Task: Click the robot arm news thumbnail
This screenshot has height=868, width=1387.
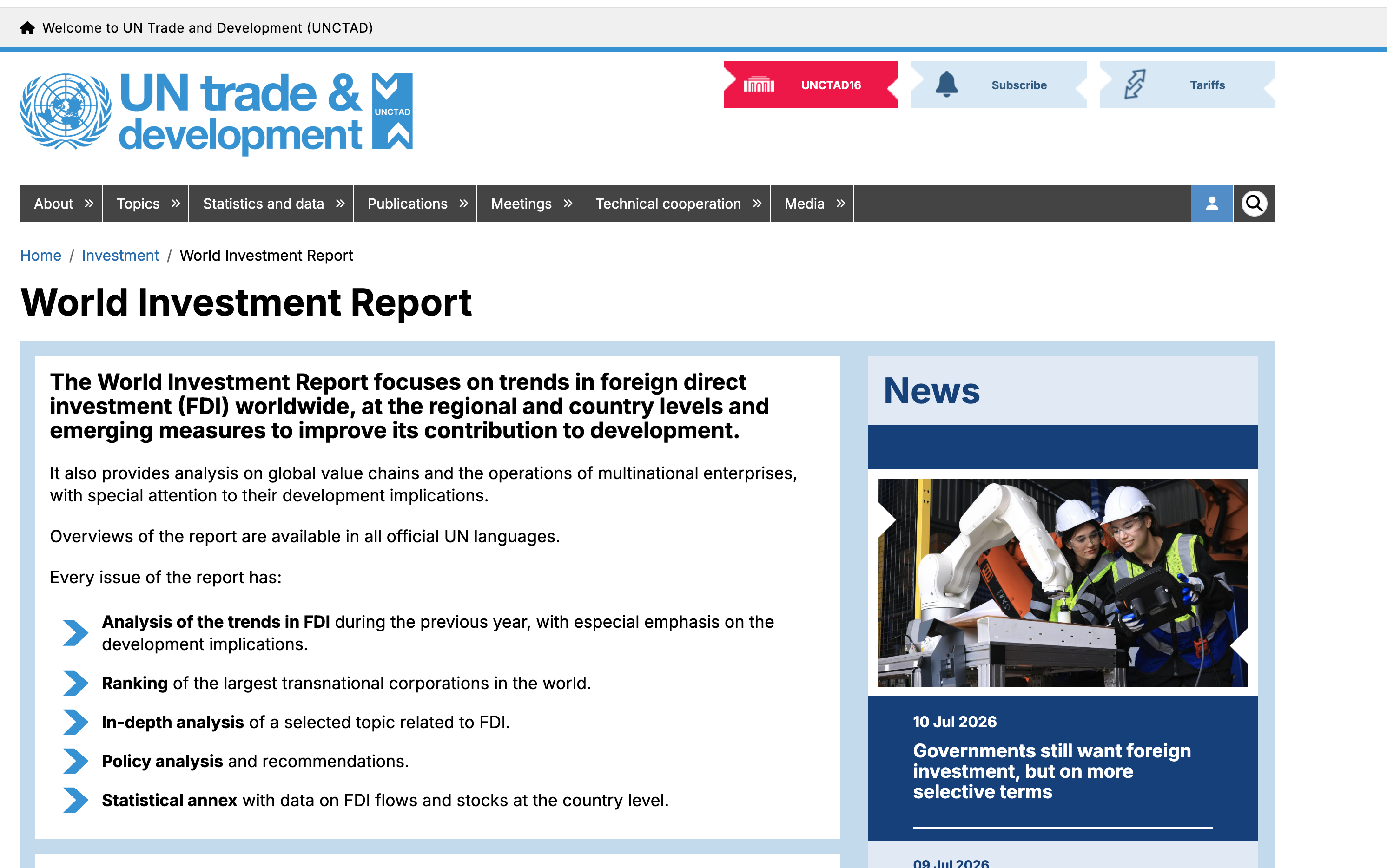Action: (1063, 582)
